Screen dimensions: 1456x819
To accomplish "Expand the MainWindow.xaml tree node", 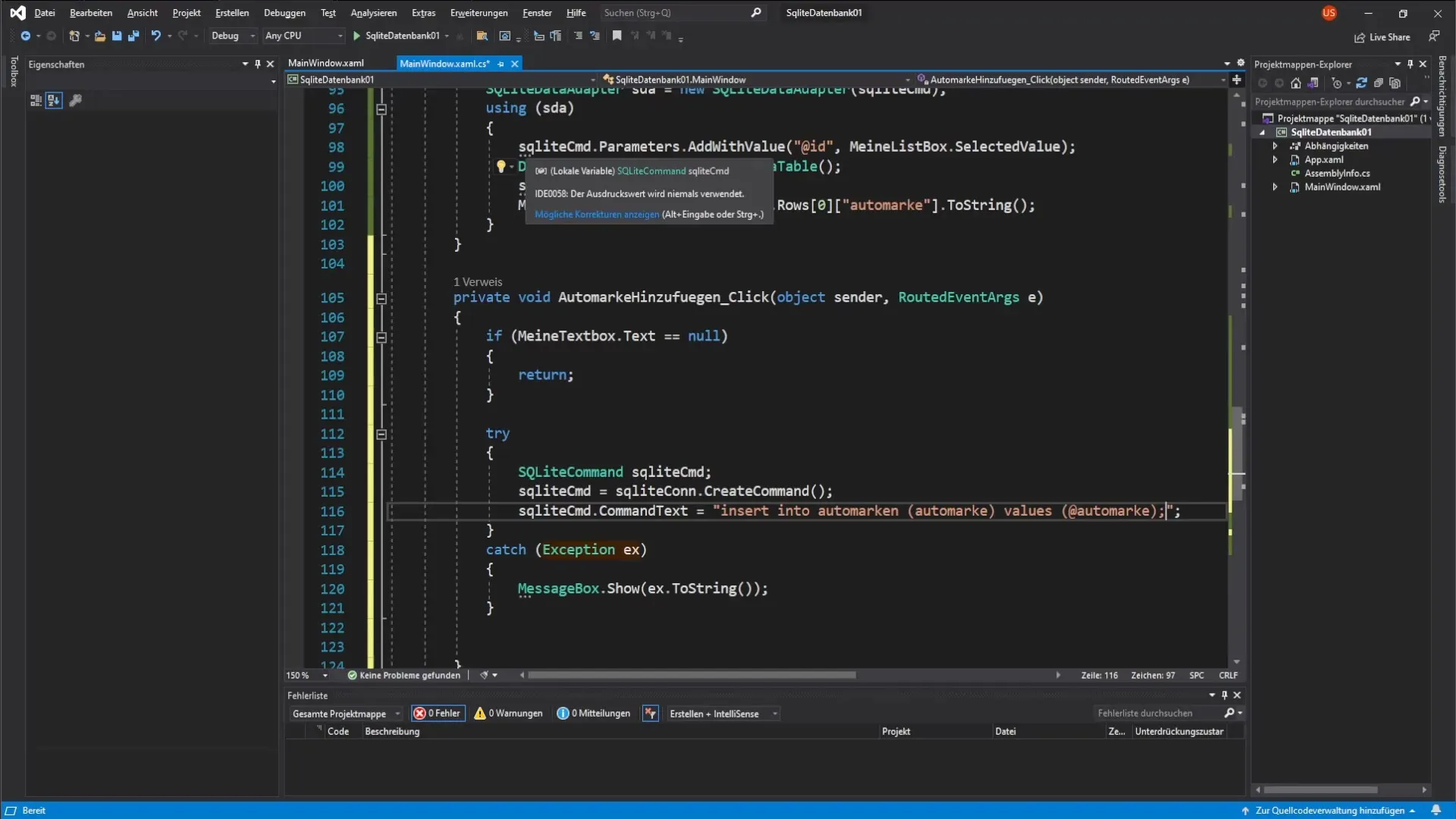I will click(x=1275, y=187).
